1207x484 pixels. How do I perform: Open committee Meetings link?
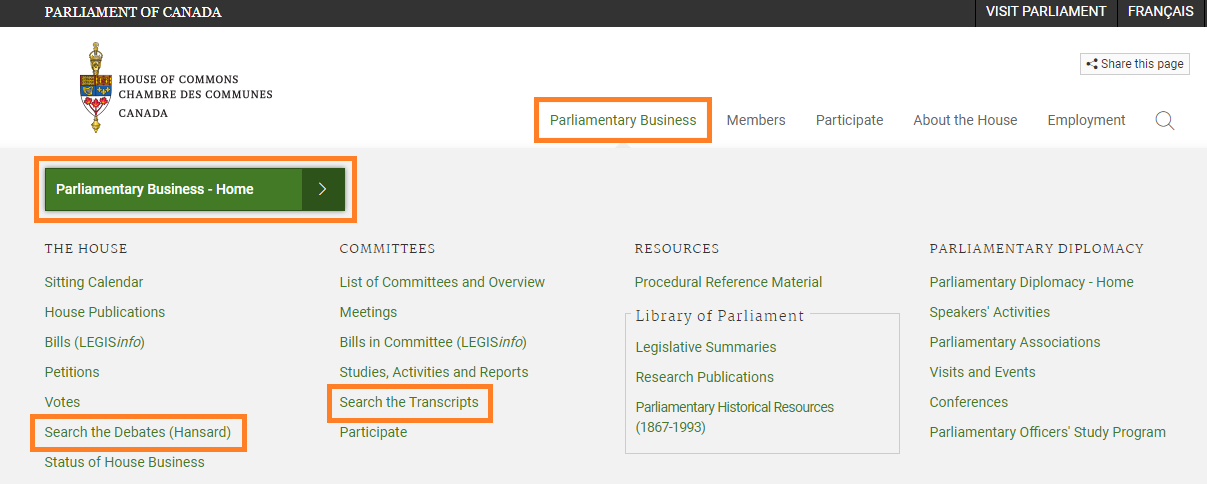pyautogui.click(x=368, y=312)
